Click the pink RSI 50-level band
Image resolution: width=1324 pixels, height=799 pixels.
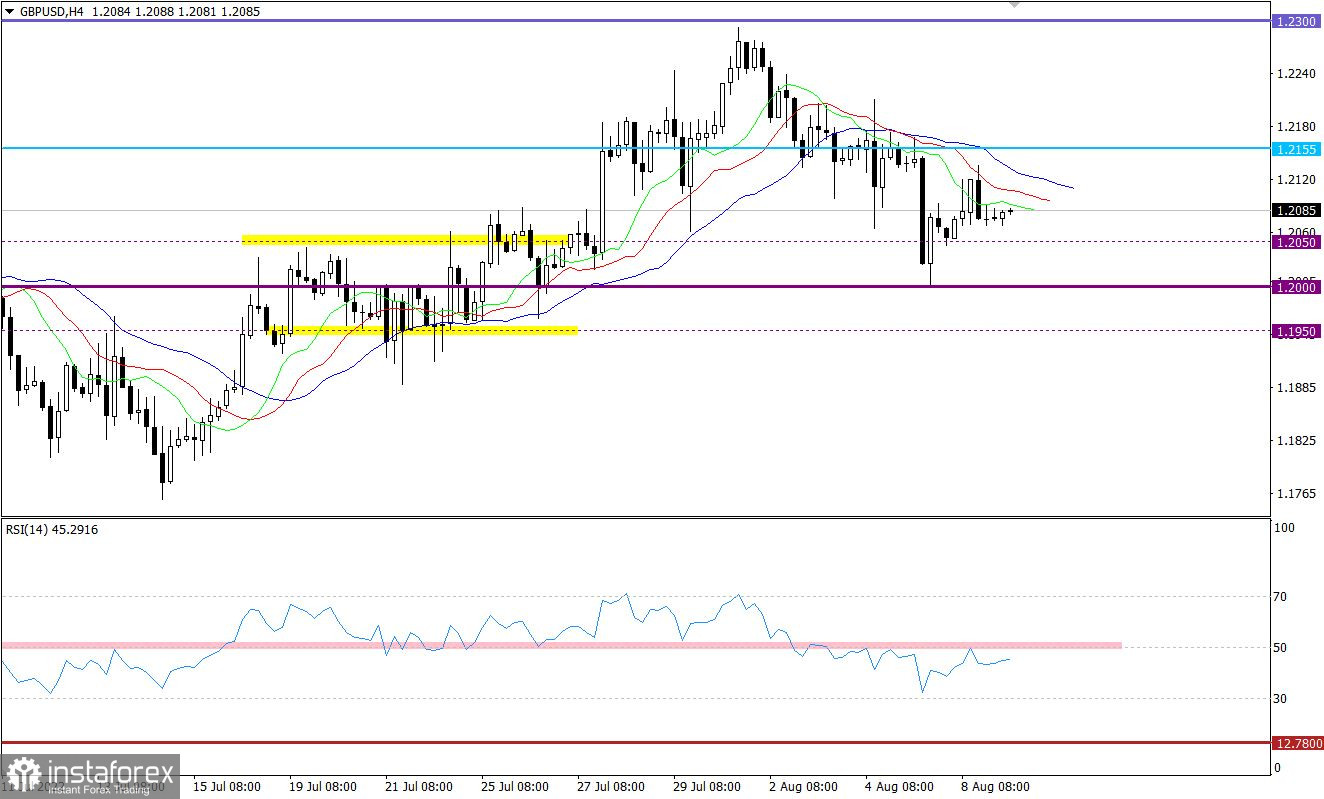560,646
